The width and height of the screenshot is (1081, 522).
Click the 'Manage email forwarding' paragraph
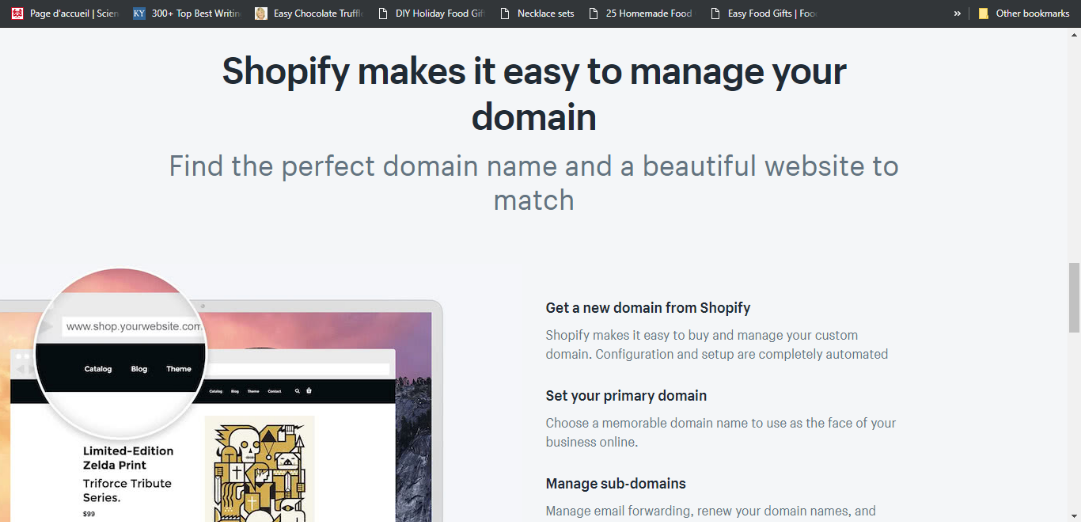[x=711, y=511]
